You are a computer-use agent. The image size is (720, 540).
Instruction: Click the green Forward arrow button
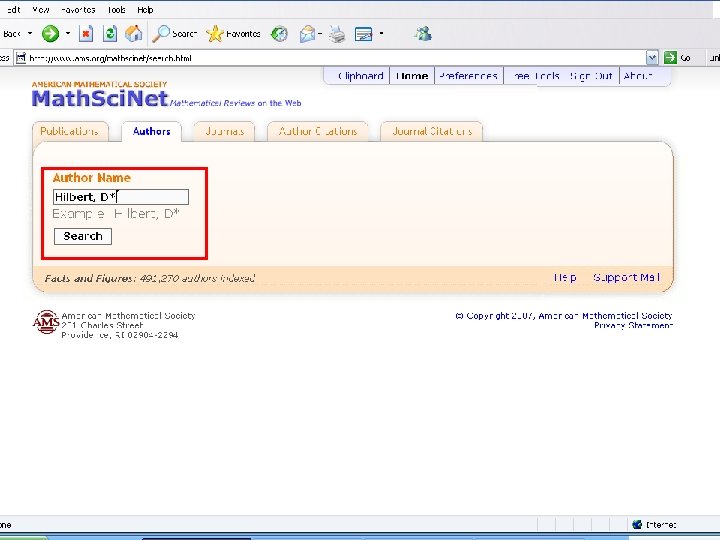[50, 34]
